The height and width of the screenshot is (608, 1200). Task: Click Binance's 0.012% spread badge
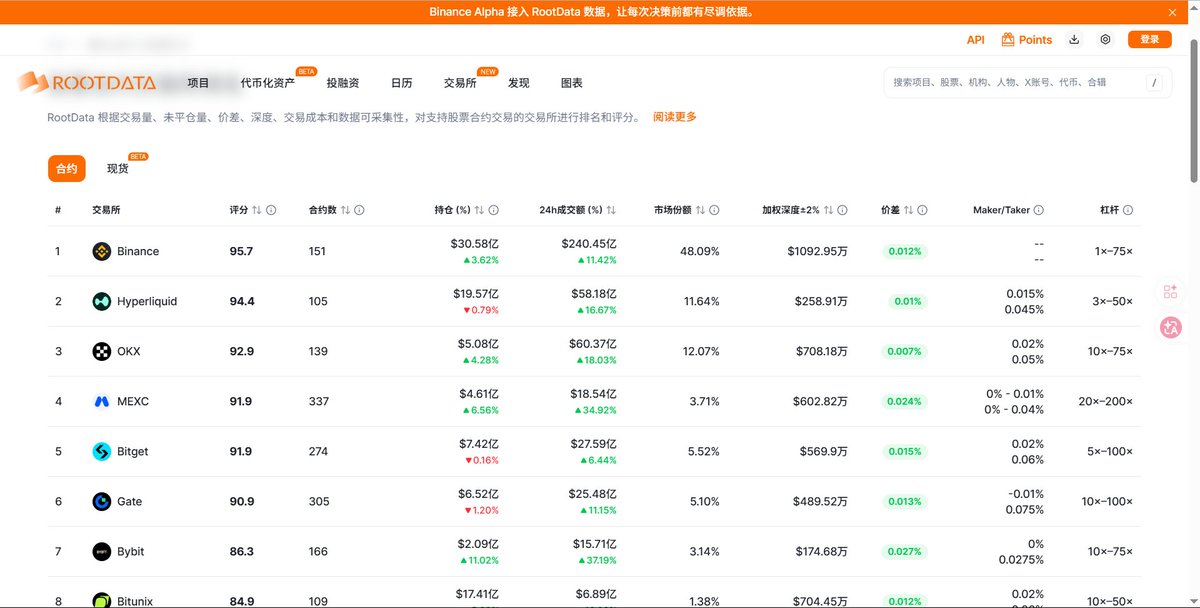pyautogui.click(x=905, y=251)
